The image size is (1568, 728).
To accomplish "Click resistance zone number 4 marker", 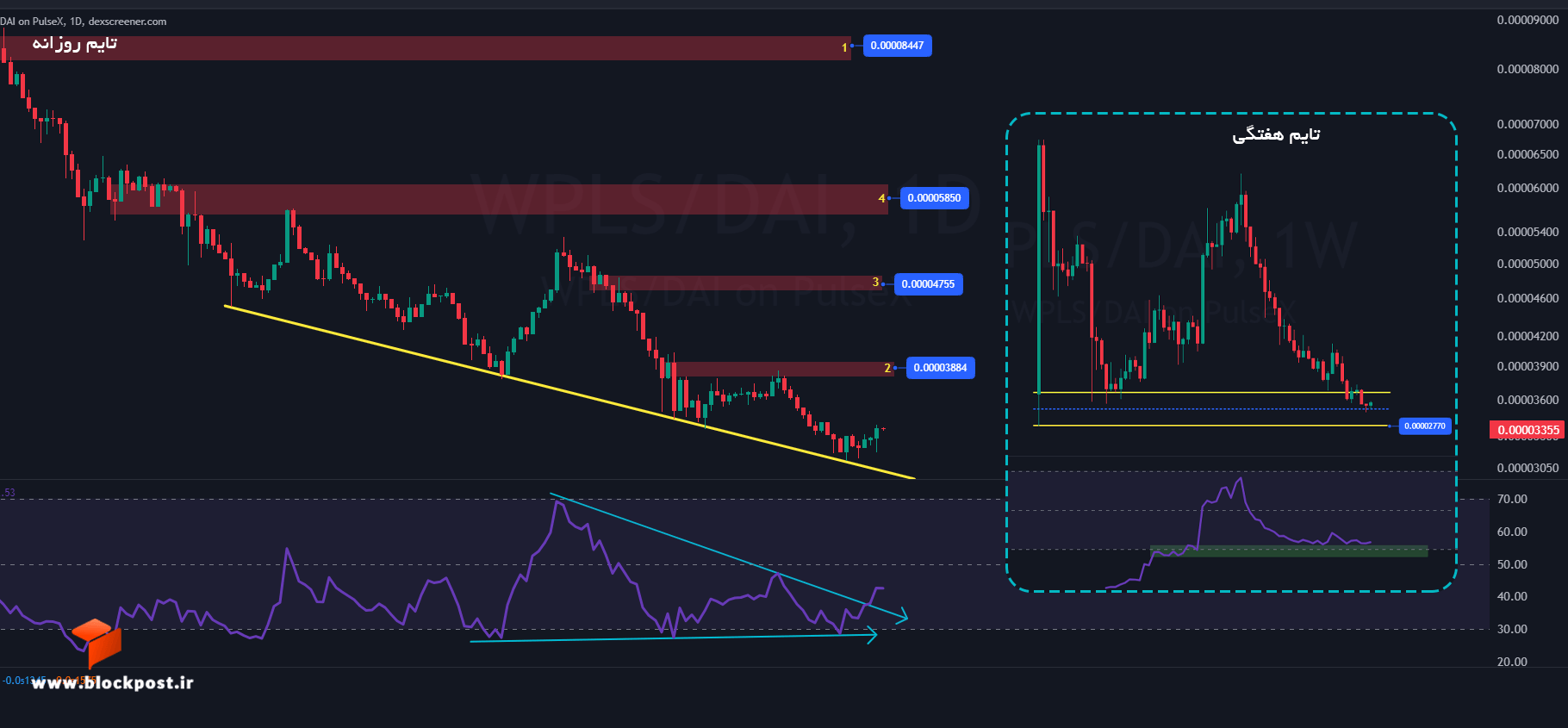I will pyautogui.click(x=881, y=198).
